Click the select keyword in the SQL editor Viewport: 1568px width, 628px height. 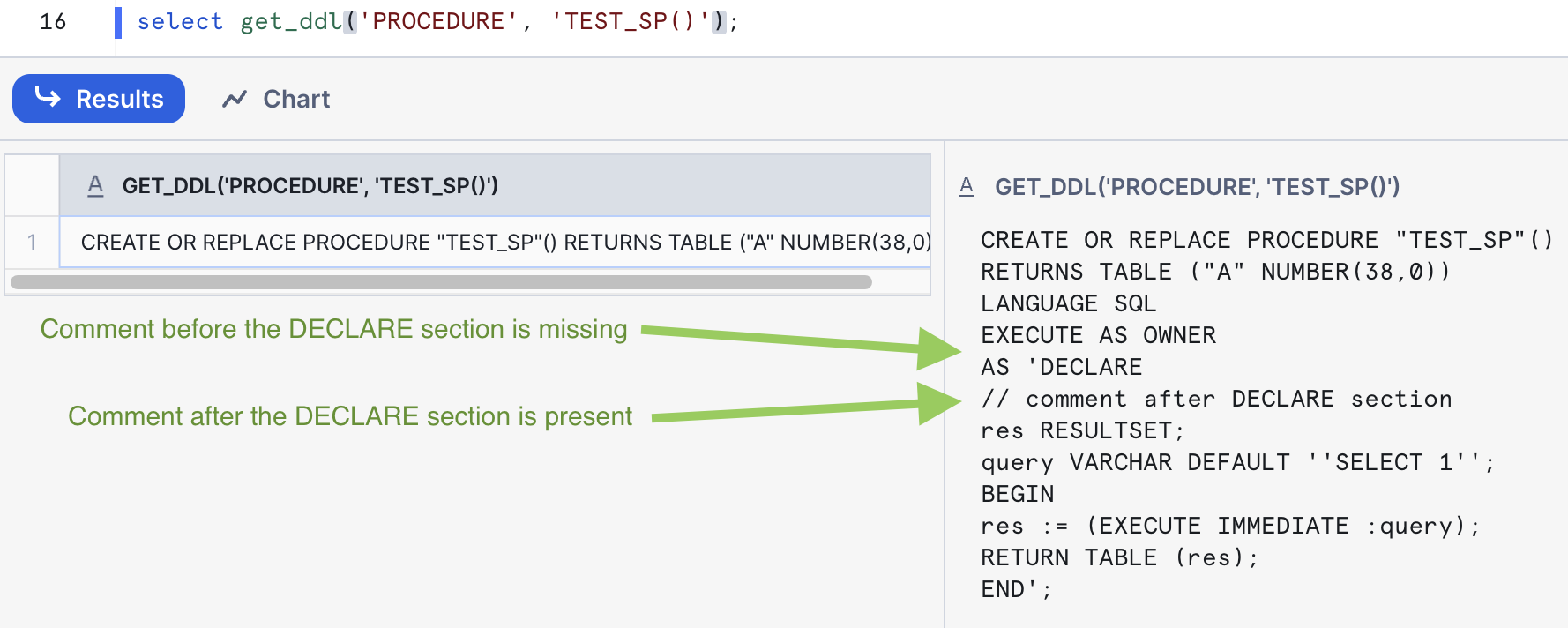click(x=180, y=20)
